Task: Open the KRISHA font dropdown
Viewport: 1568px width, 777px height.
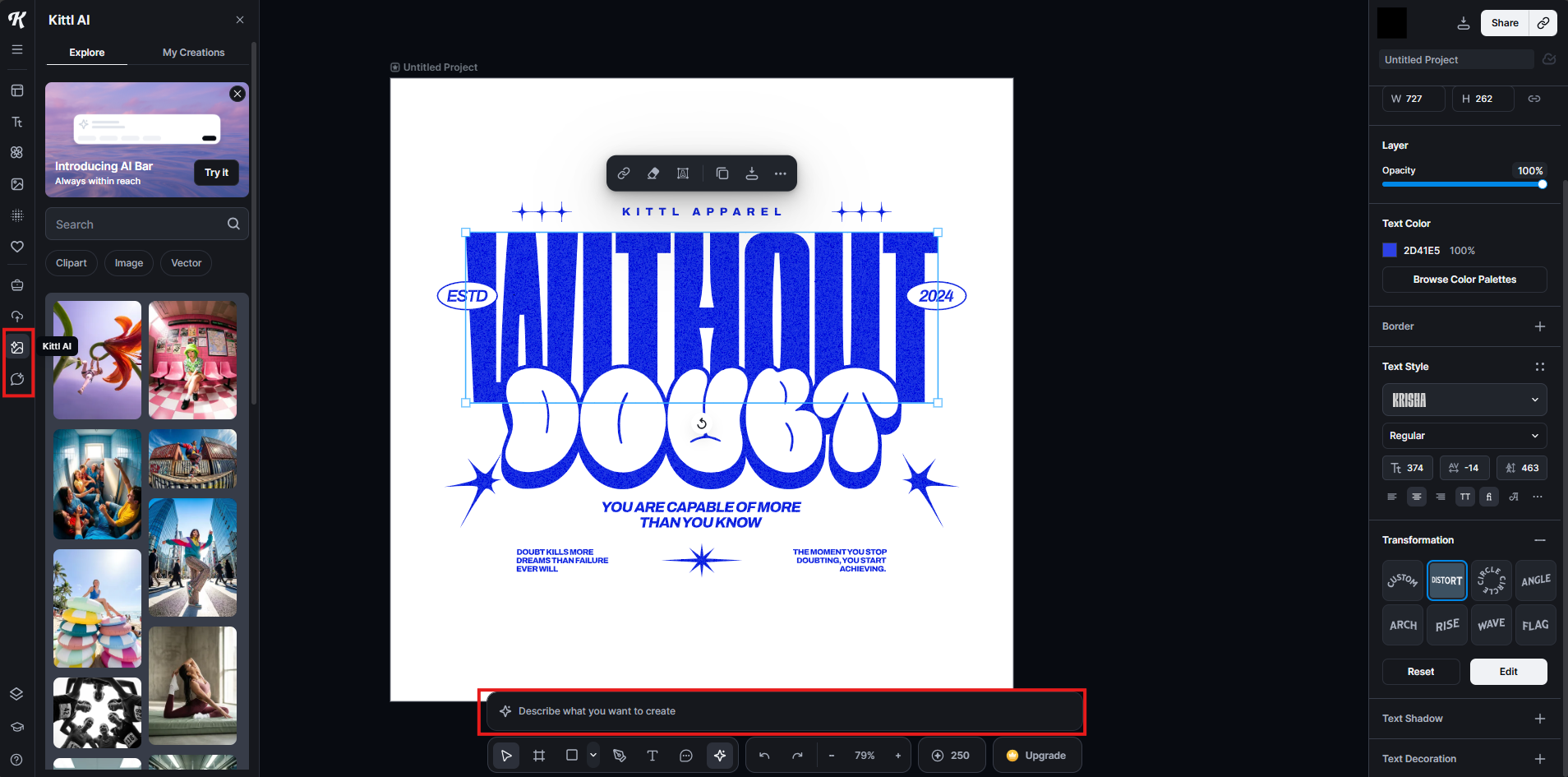Action: (x=1464, y=400)
